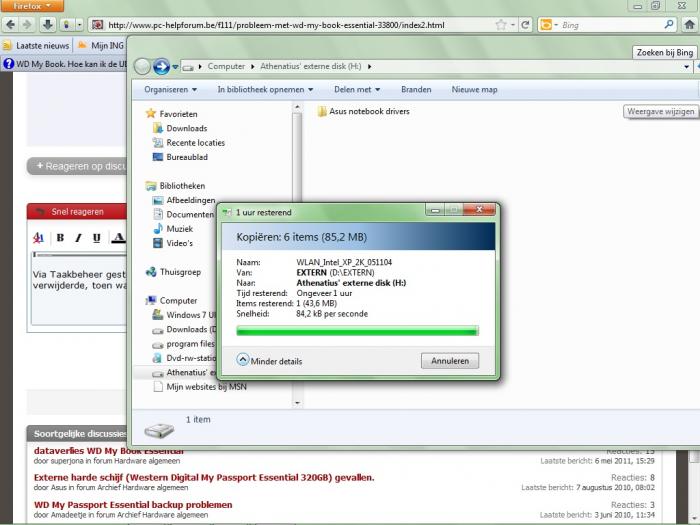
Task: Open dataverlies WD My Book Essential thread
Action: pos(108,450)
